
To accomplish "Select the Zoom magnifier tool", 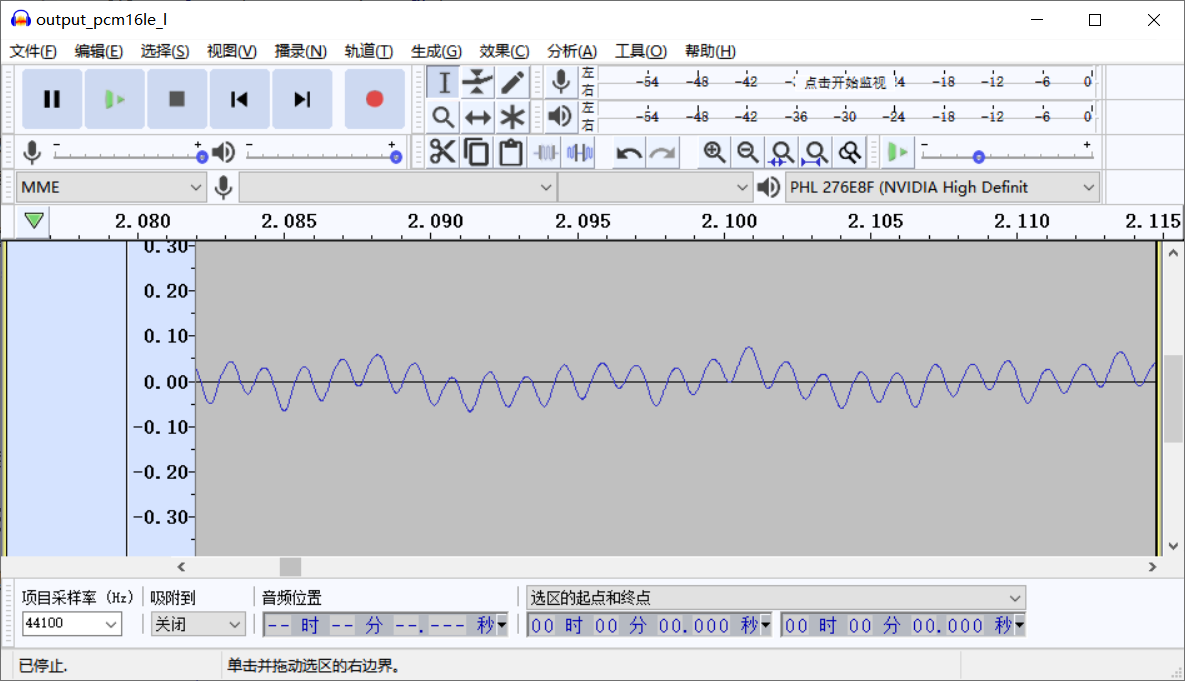I will coord(444,117).
